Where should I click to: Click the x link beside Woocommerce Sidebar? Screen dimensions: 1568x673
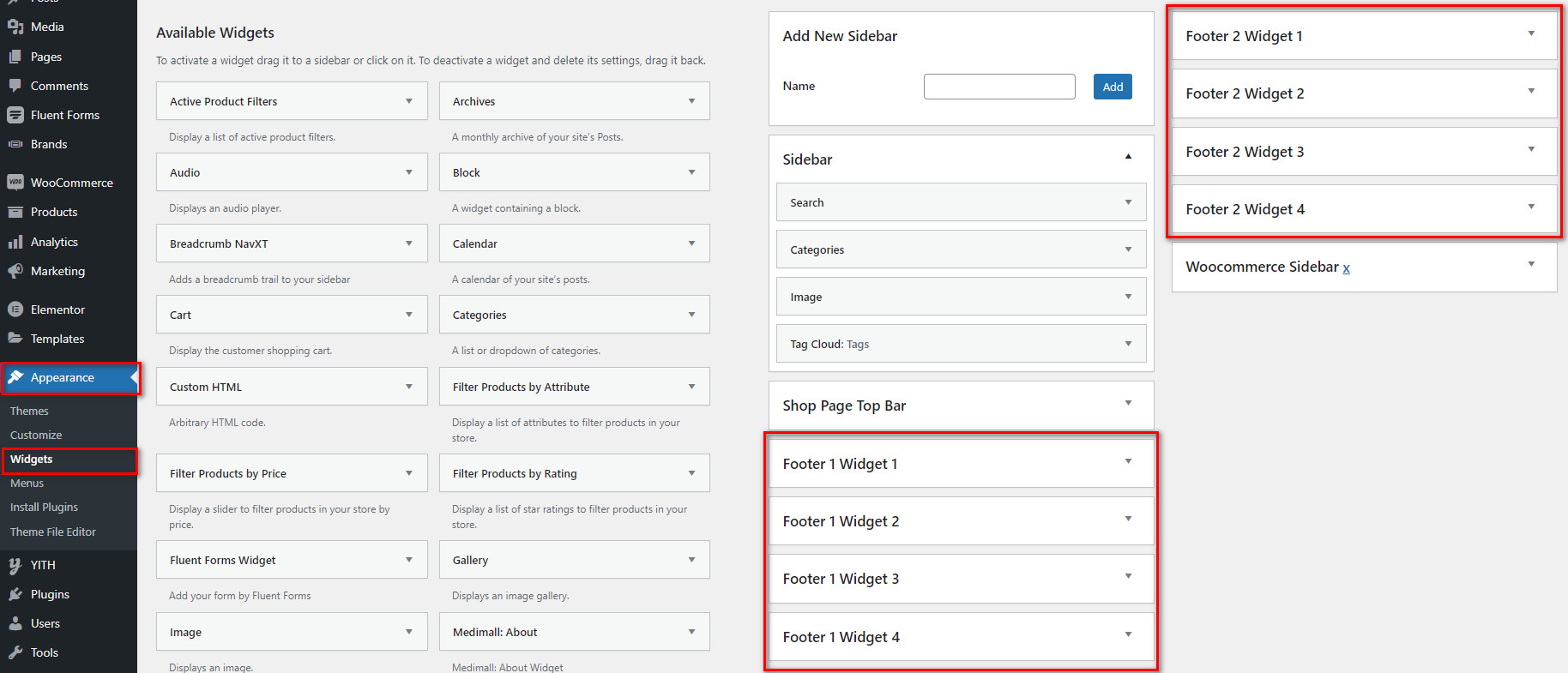pyautogui.click(x=1346, y=267)
